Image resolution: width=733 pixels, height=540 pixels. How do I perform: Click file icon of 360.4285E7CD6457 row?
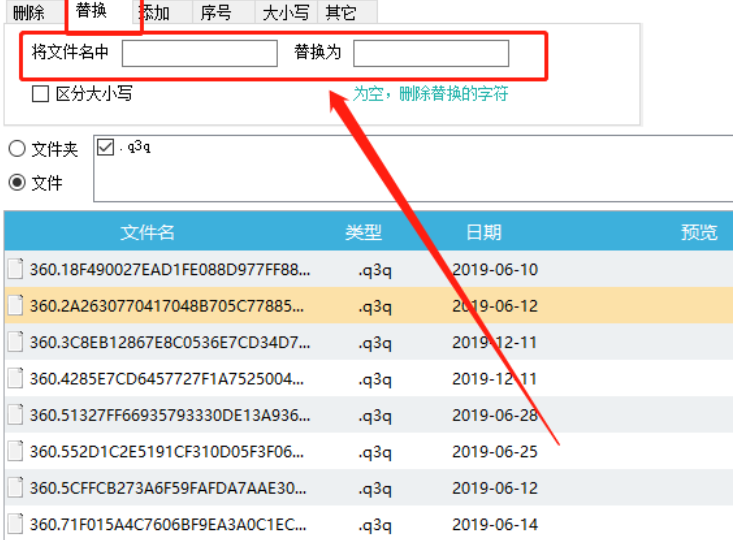15,378
